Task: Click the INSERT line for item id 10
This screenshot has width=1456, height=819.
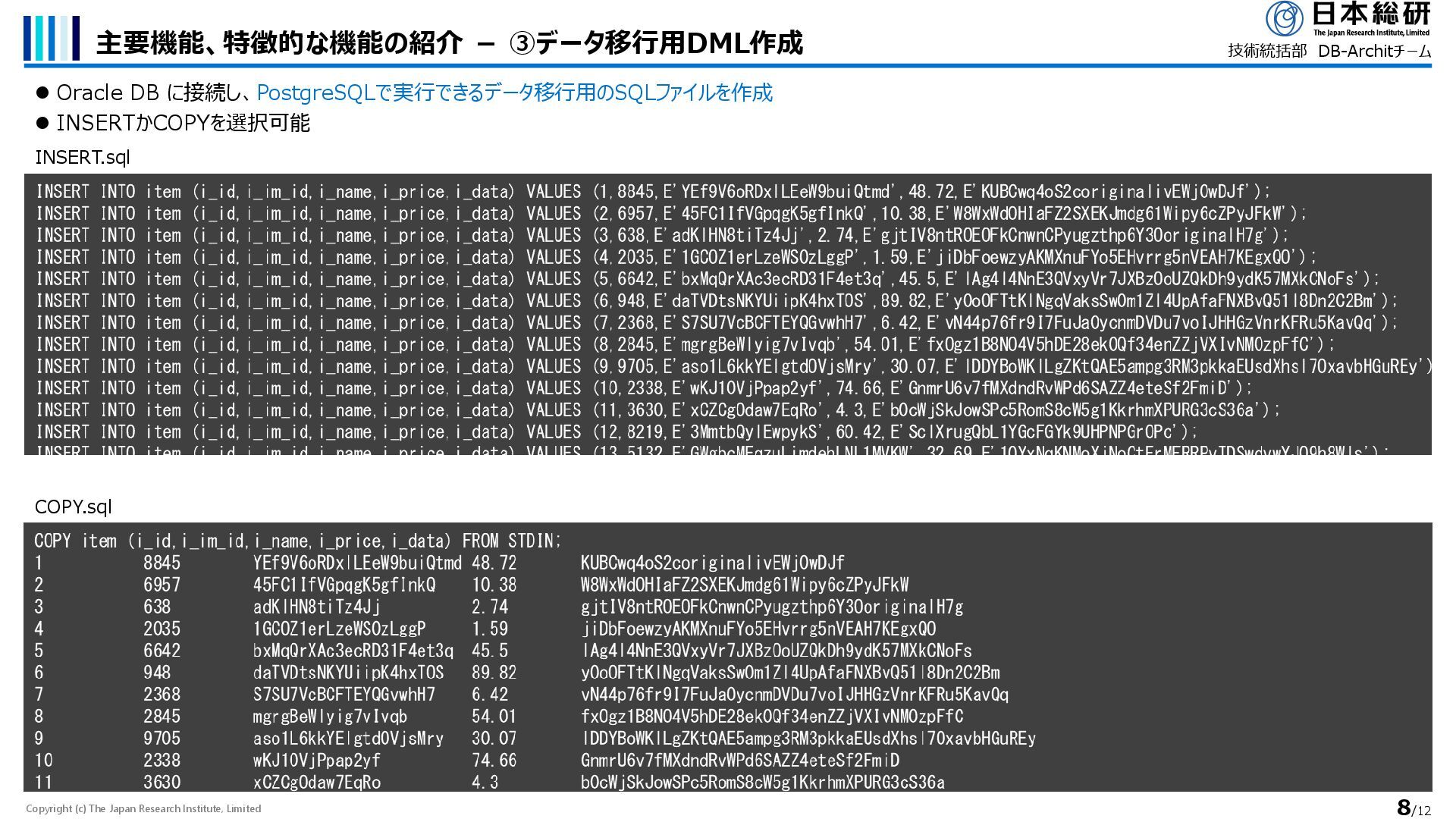Action: coord(643,388)
